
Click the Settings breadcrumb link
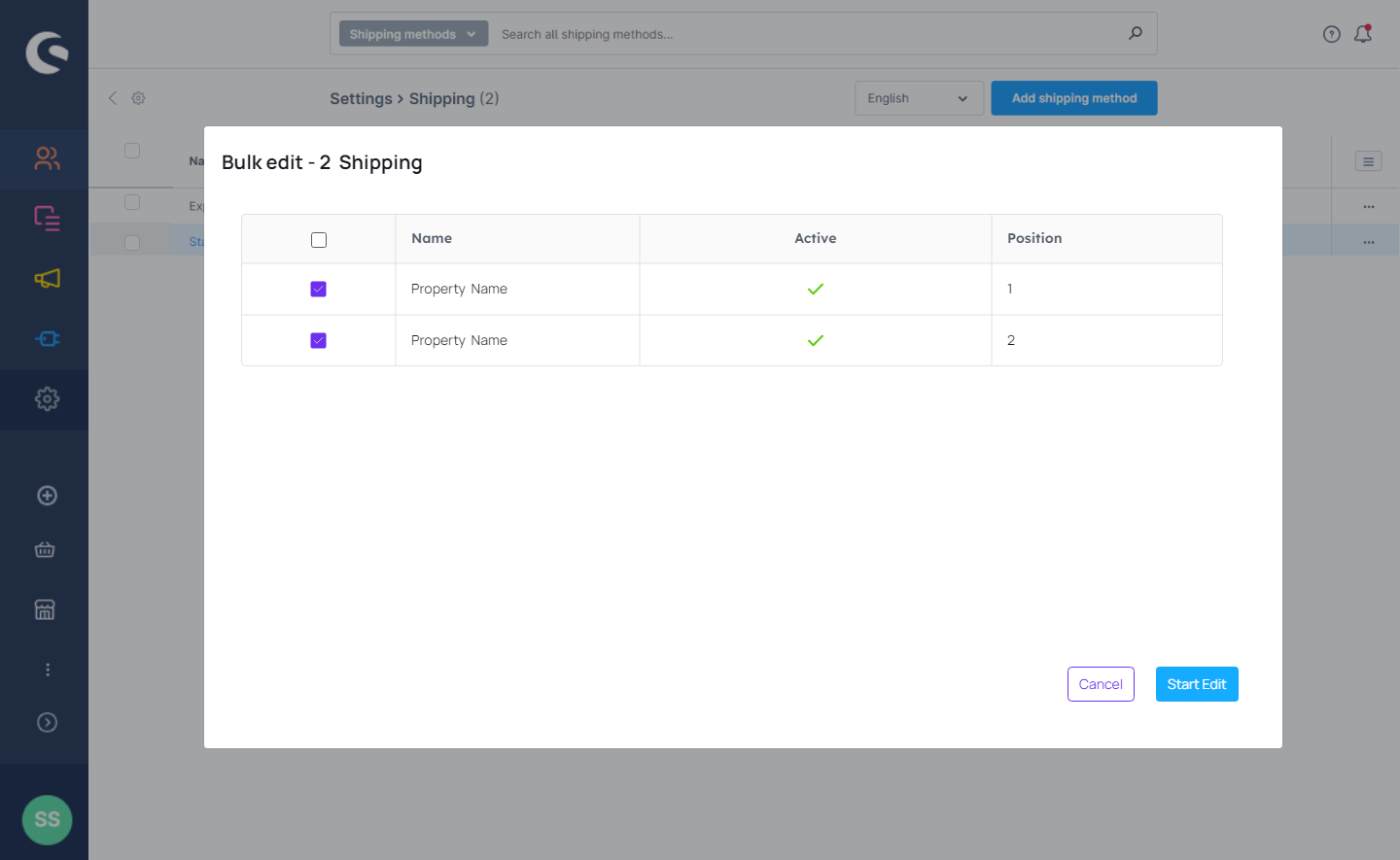pos(361,98)
